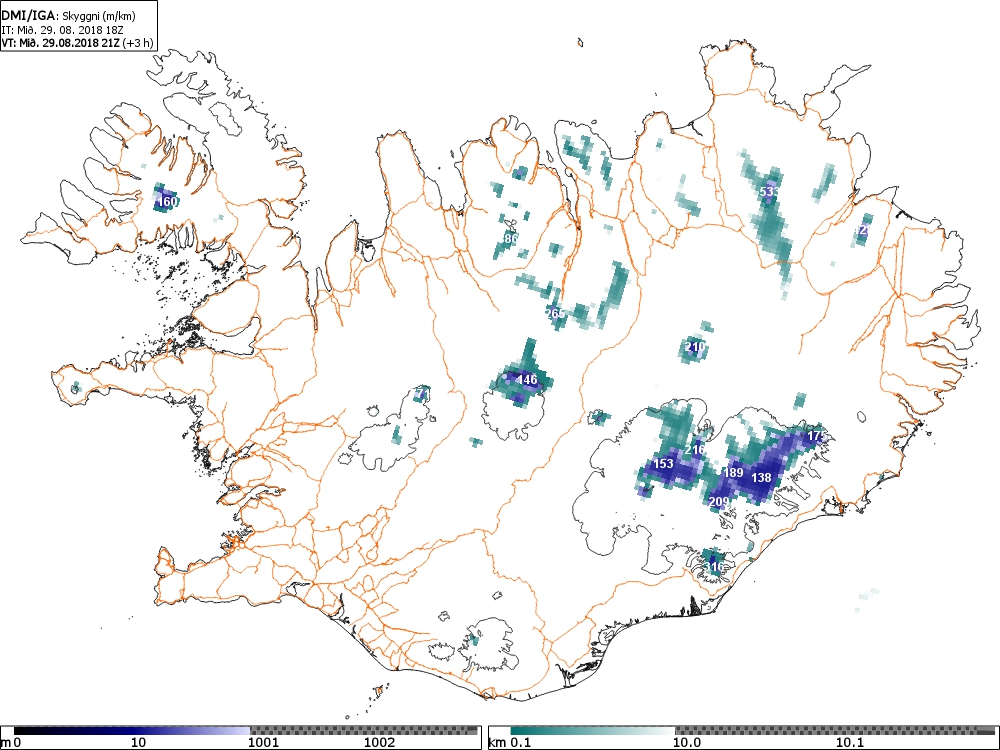Click the visibility value 160 in the Westfjords
The width and height of the screenshot is (1000, 750).
(x=167, y=202)
